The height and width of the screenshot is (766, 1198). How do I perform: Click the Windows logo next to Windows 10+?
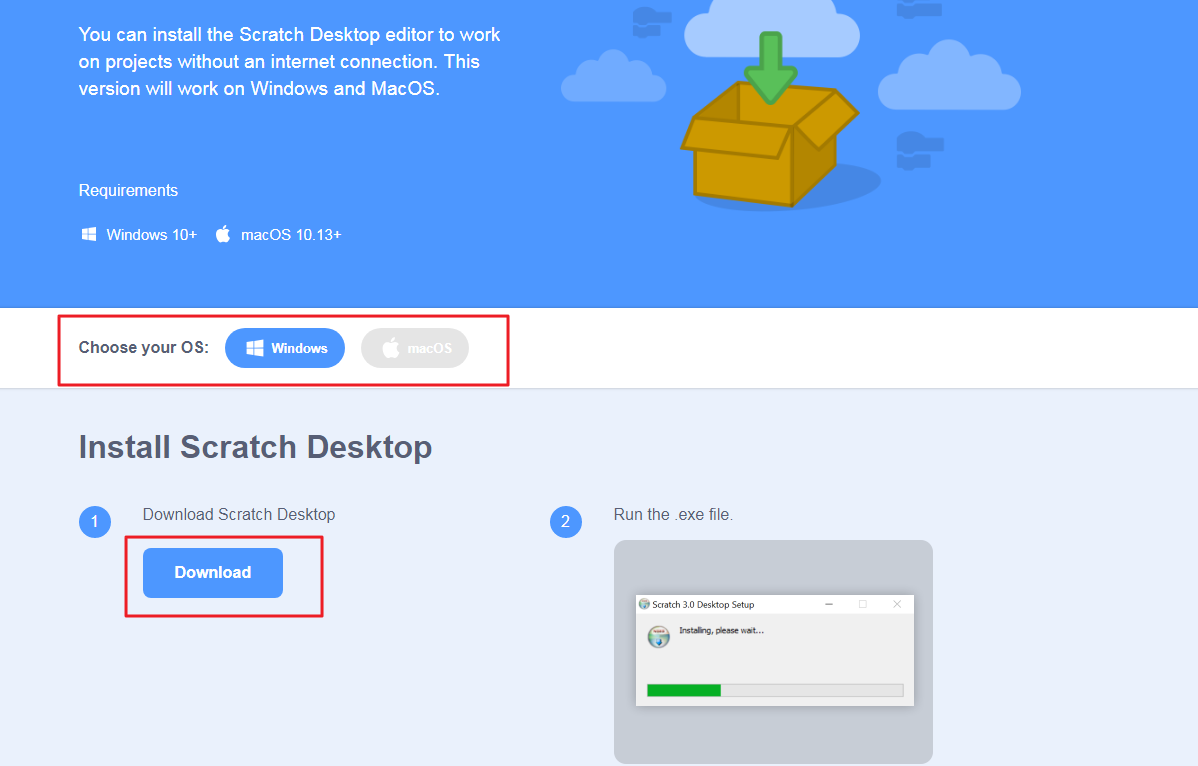pyautogui.click(x=89, y=234)
